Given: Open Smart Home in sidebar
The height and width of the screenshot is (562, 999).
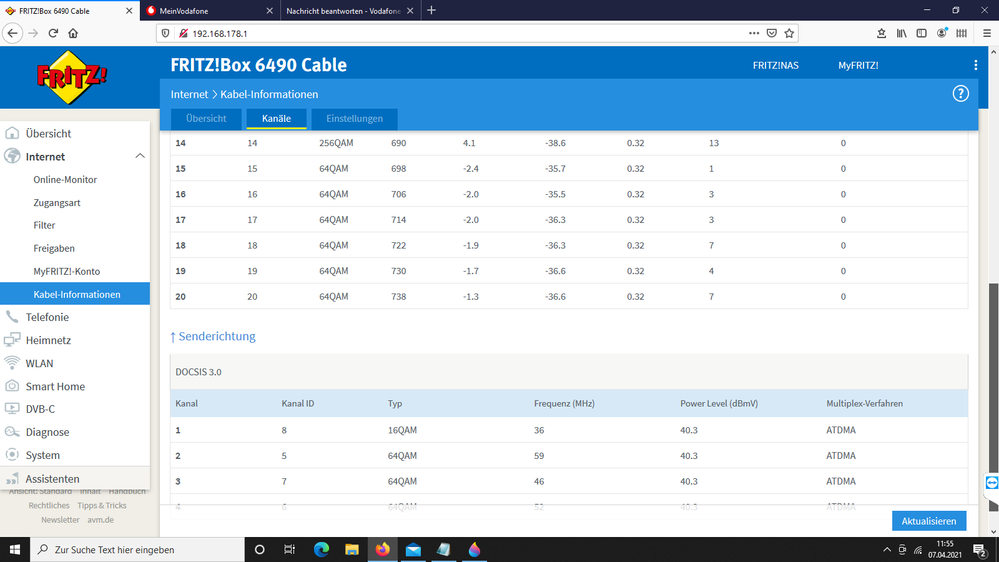Looking at the screenshot, I should click(55, 386).
